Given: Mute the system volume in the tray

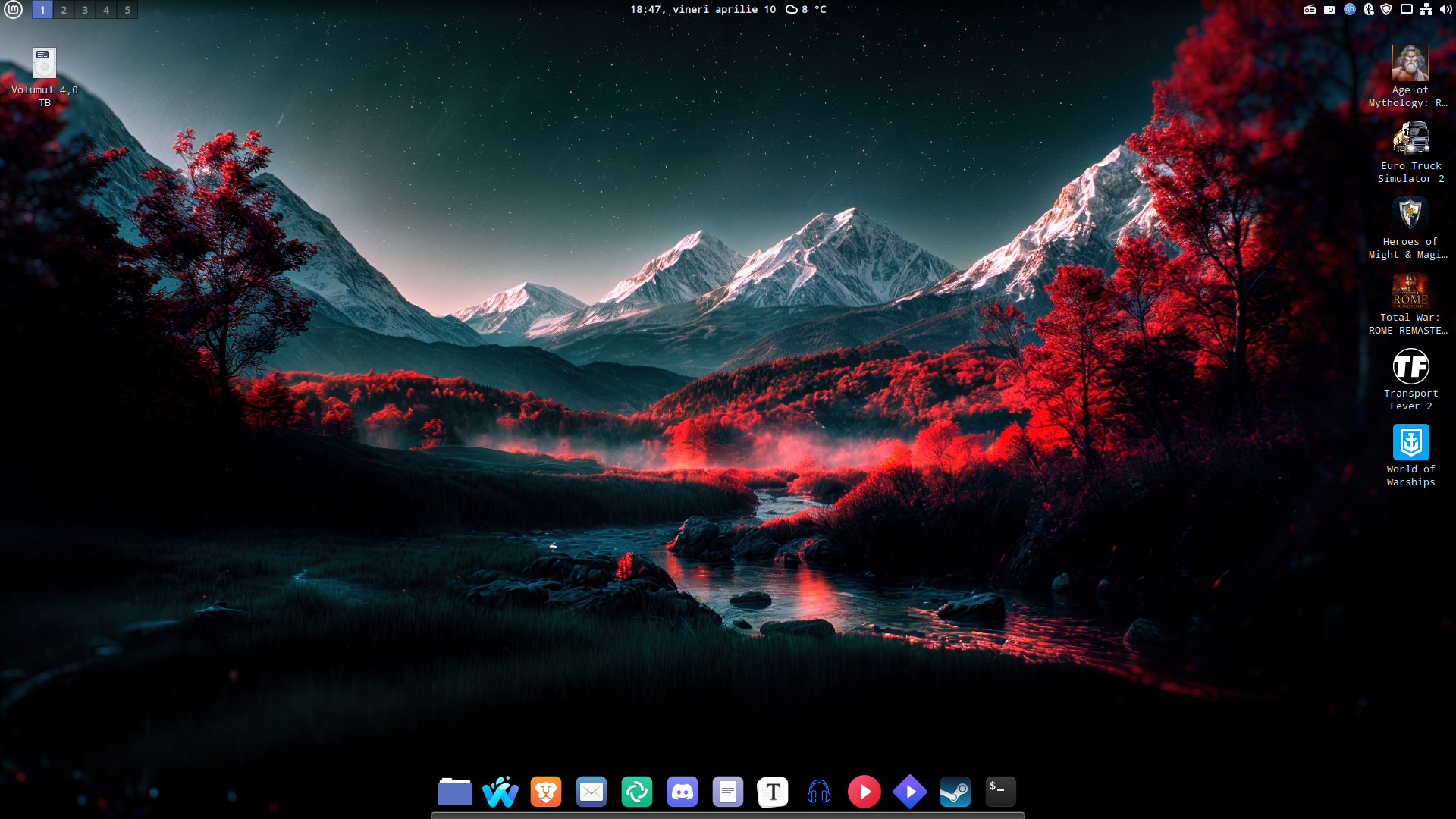Looking at the screenshot, I should point(1445,10).
